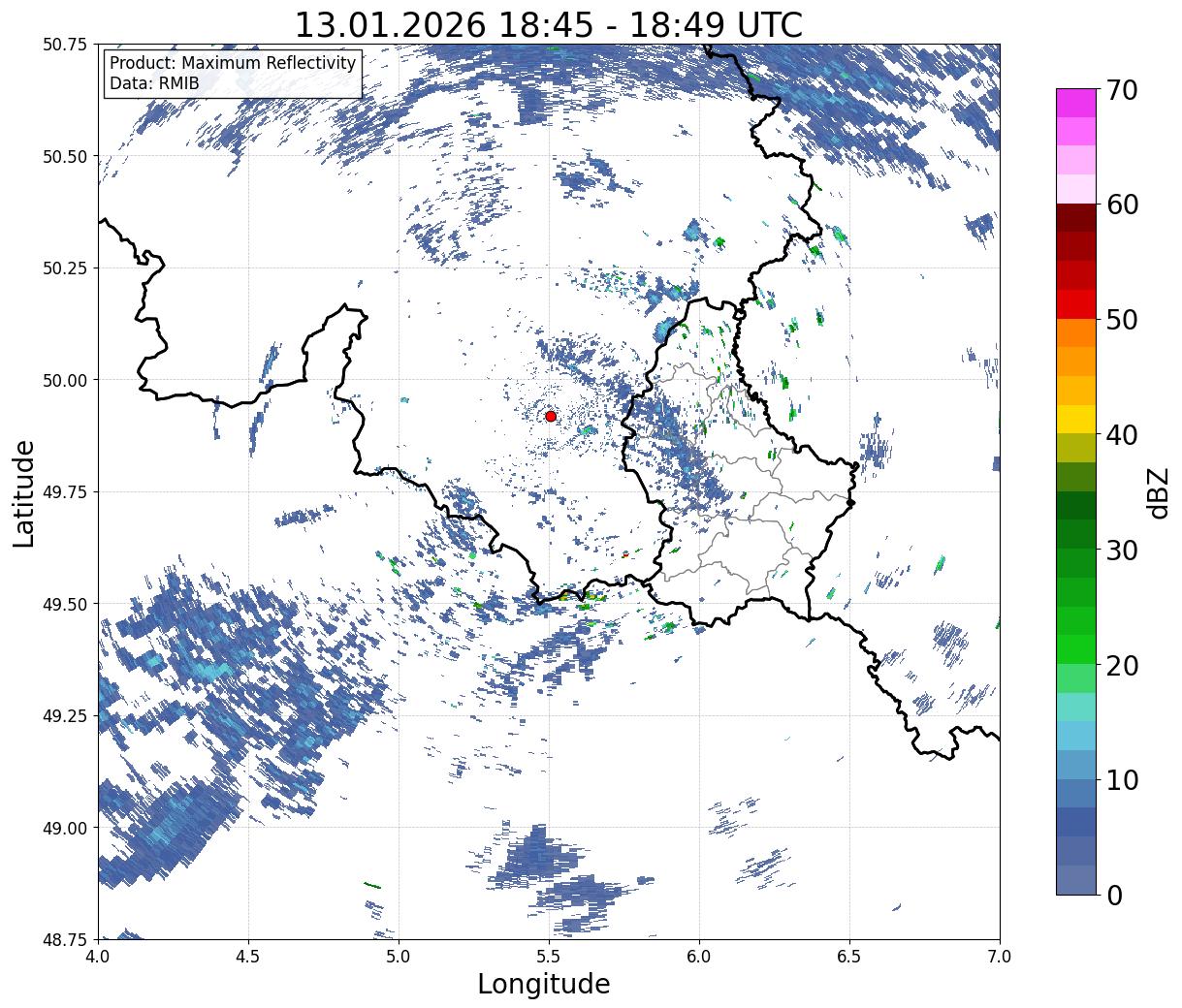Click the latitude tick label 50.75
This screenshot has height=1008, width=1182.
tap(64, 45)
